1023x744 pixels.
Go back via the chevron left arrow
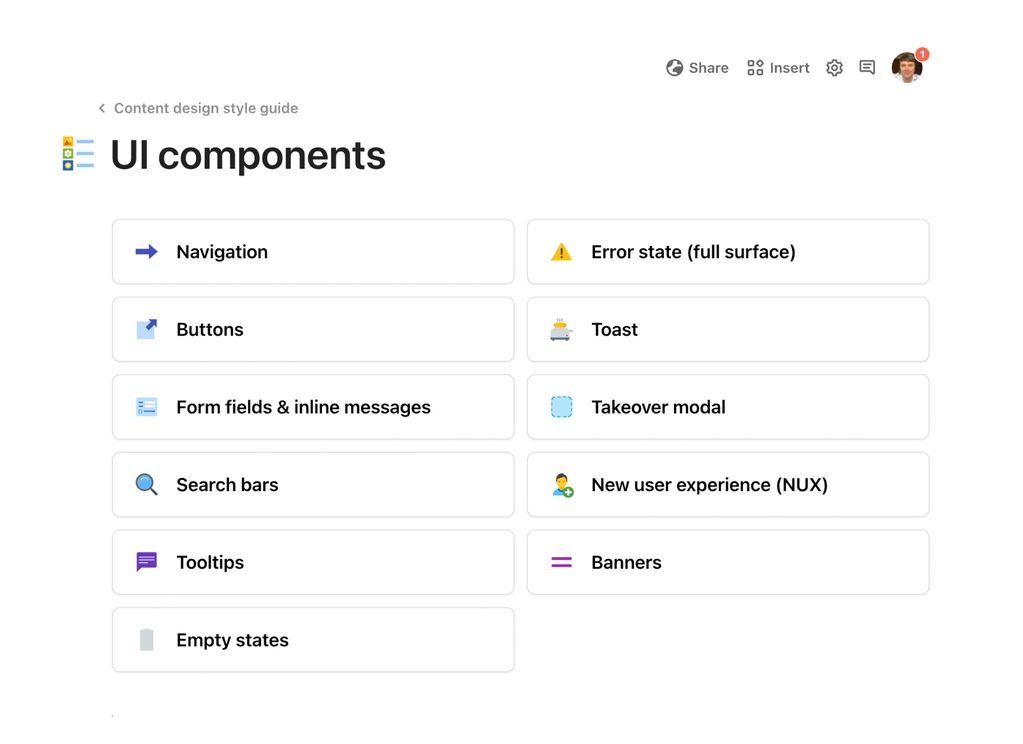(102, 108)
